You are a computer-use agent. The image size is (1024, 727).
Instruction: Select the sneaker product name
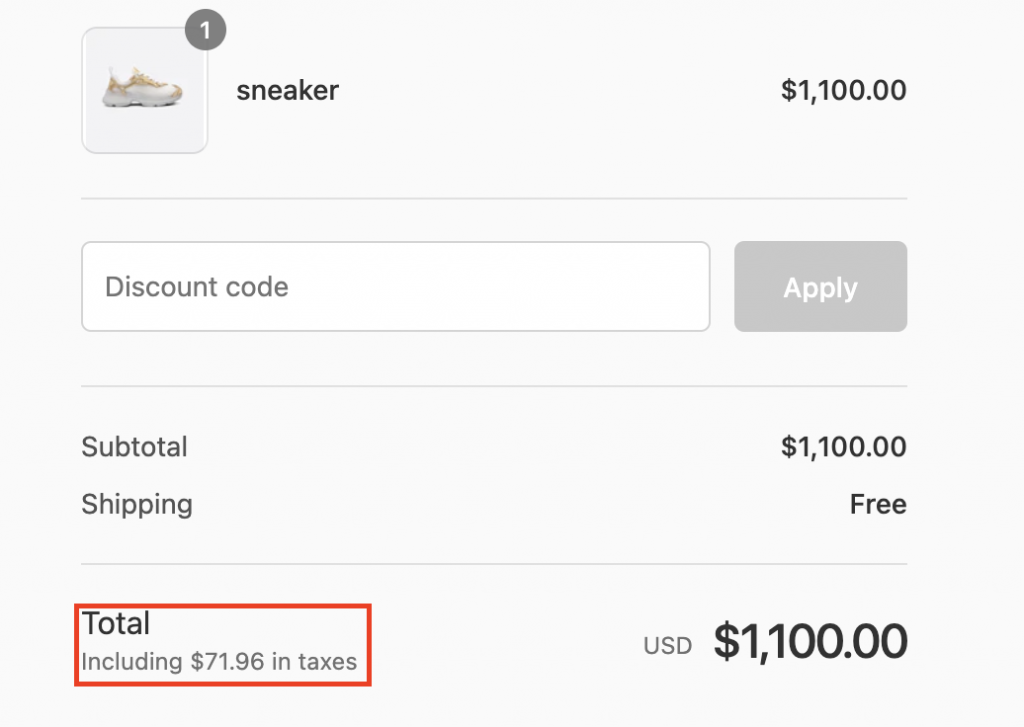click(x=287, y=91)
